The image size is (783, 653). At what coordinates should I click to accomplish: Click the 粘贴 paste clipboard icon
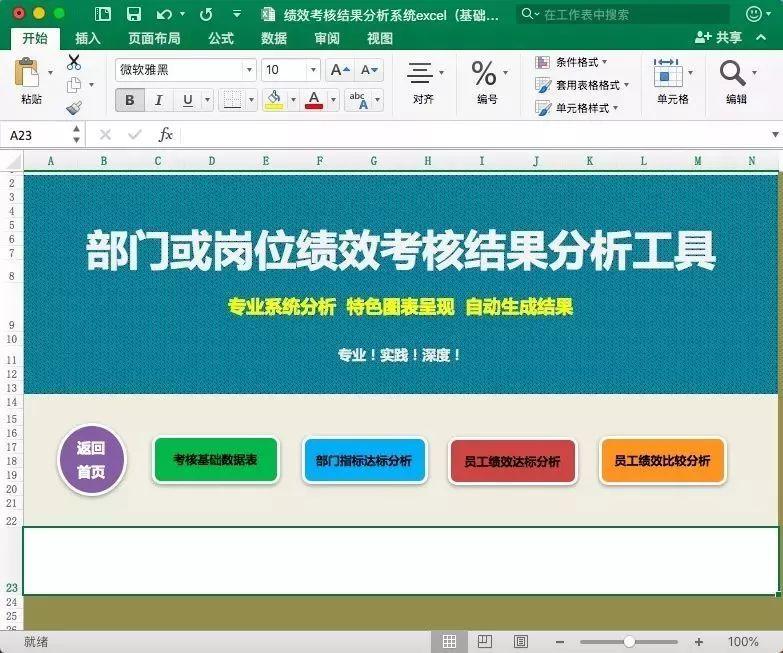pyautogui.click(x=27, y=73)
